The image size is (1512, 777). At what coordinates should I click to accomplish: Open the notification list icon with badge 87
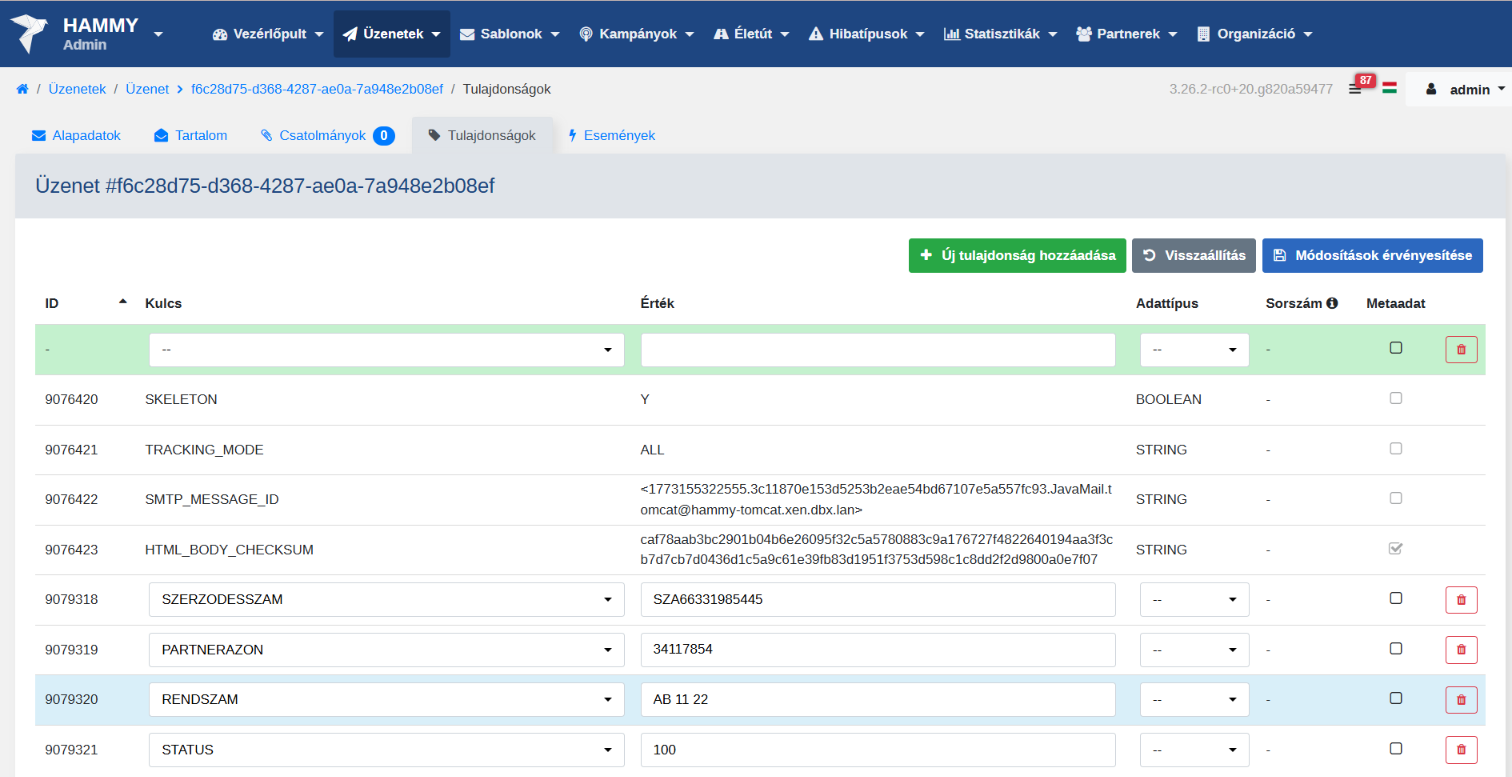(x=1355, y=89)
